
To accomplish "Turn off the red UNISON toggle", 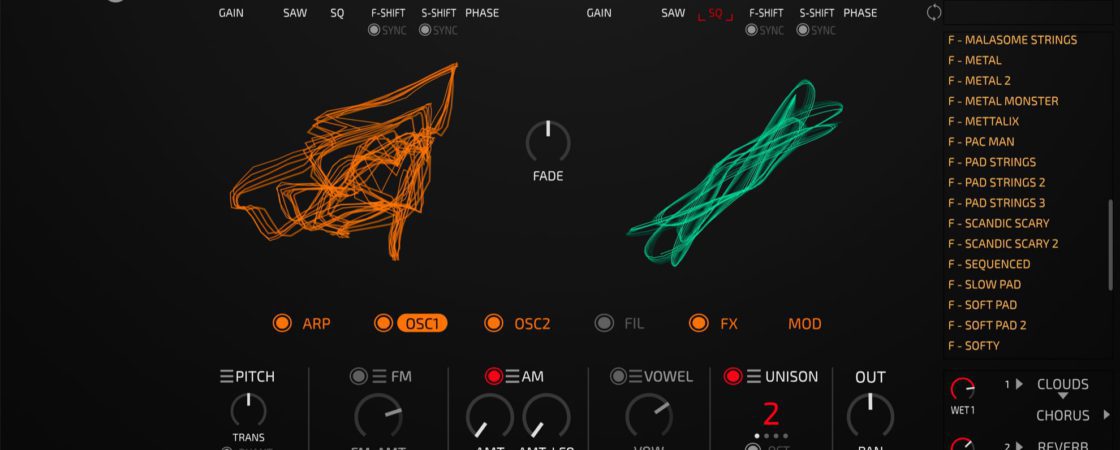I will (x=733, y=376).
